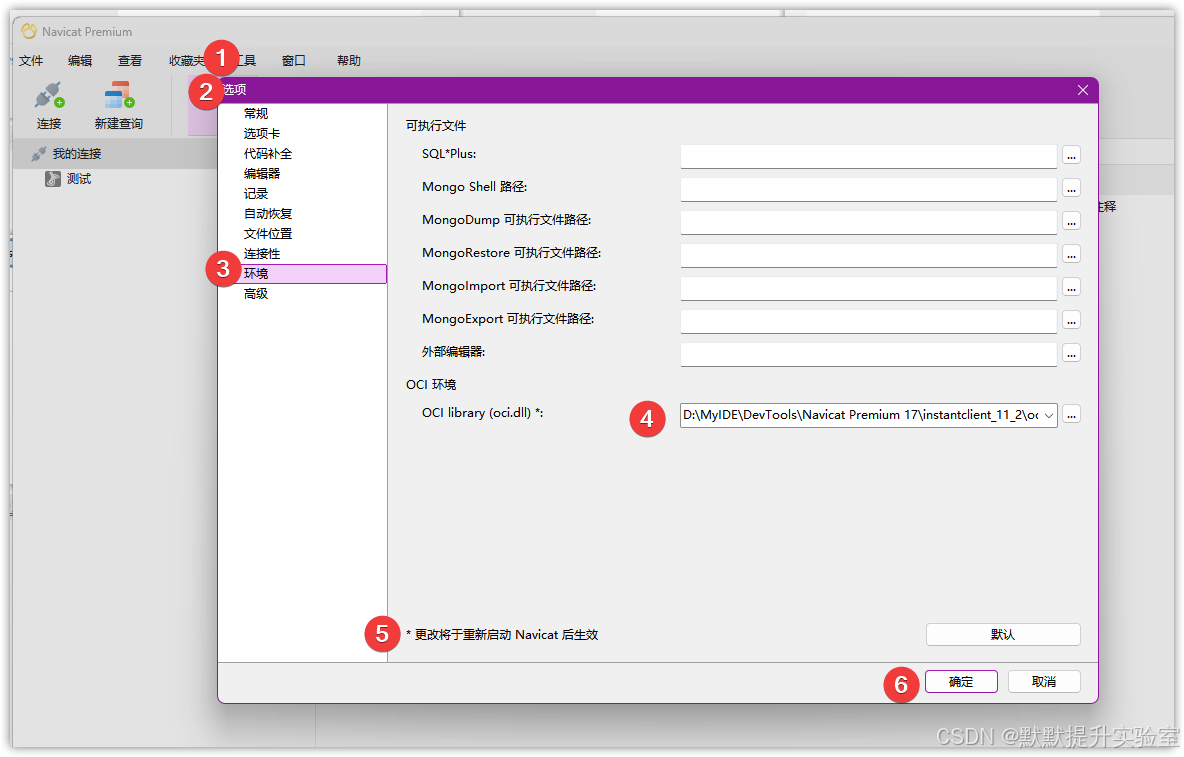1184x757 pixels.
Task: Click the 取消 button
Action: [x=1044, y=682]
